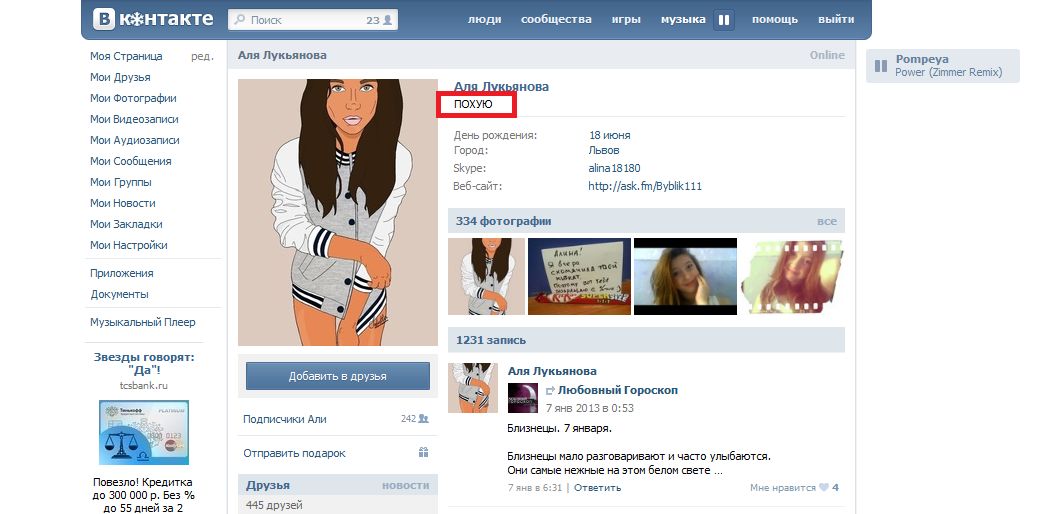Open помощь in the top menu

[x=774, y=19]
